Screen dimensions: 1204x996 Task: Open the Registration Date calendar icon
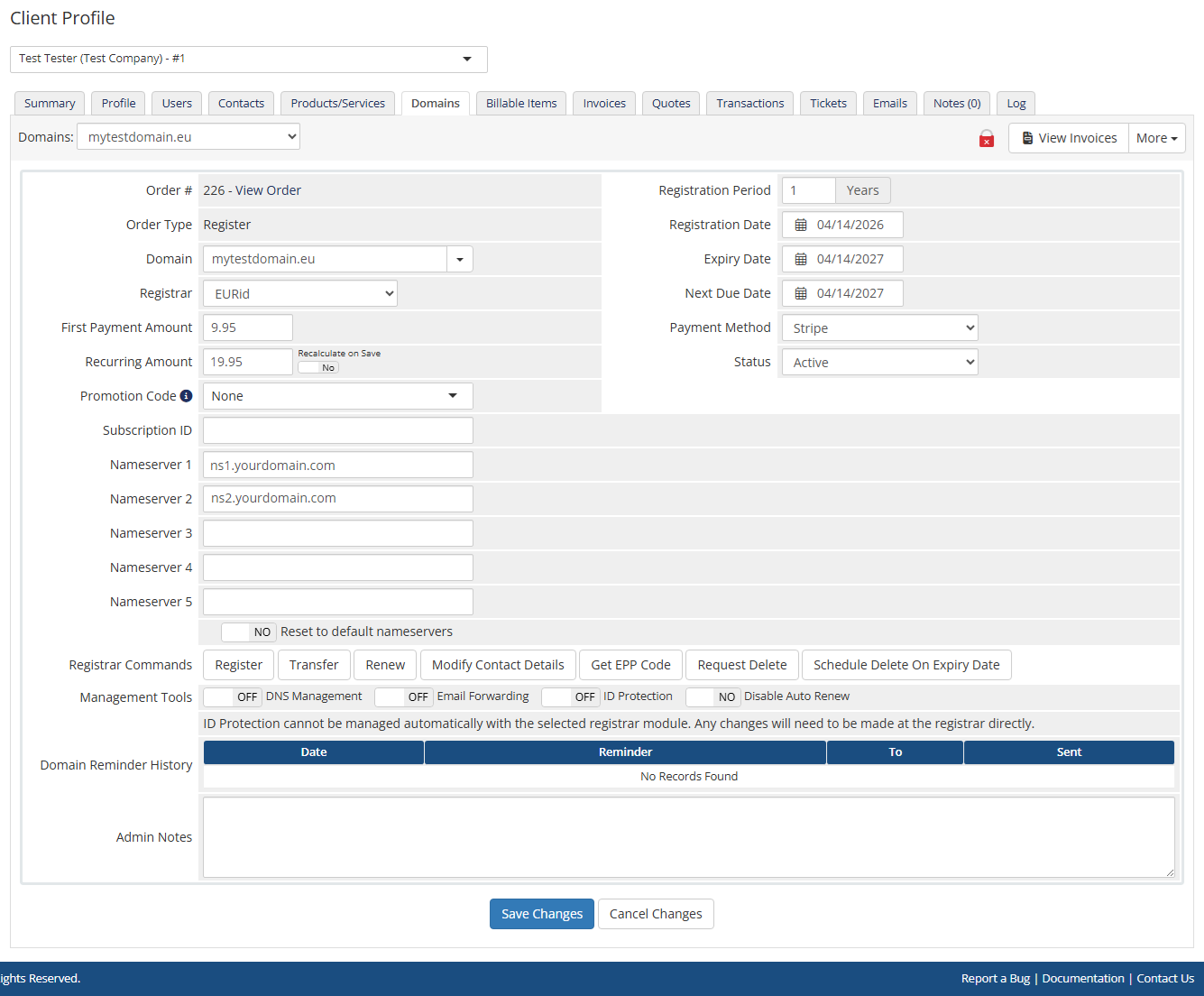(801, 225)
